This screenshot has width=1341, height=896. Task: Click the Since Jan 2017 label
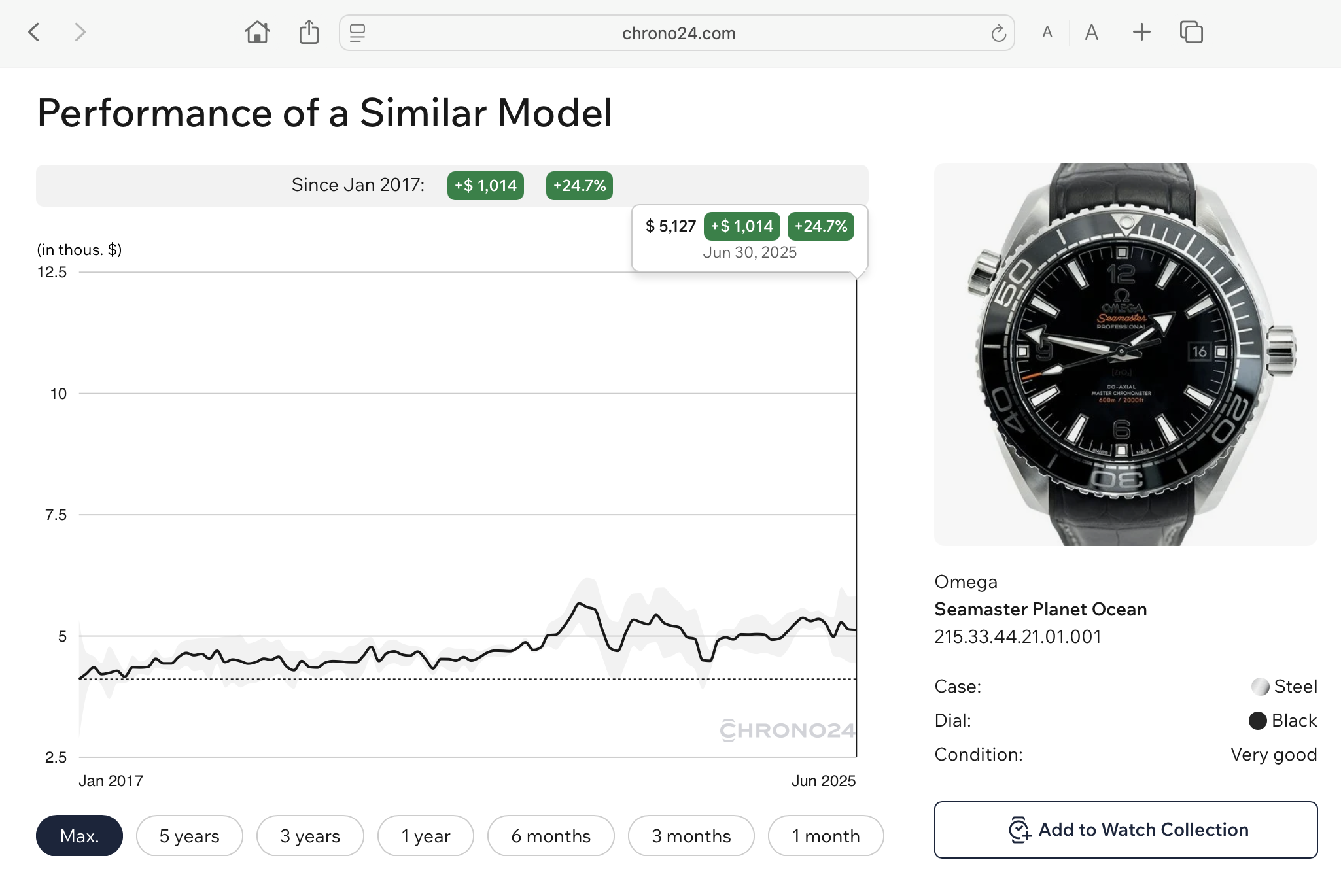(358, 185)
